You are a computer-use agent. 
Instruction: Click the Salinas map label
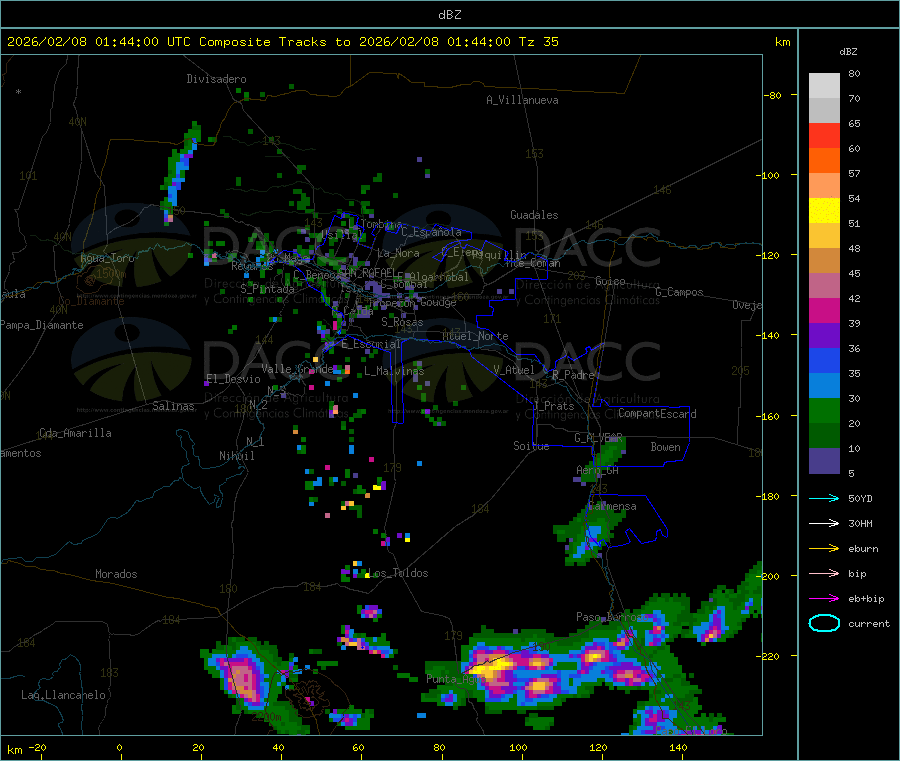click(173, 406)
